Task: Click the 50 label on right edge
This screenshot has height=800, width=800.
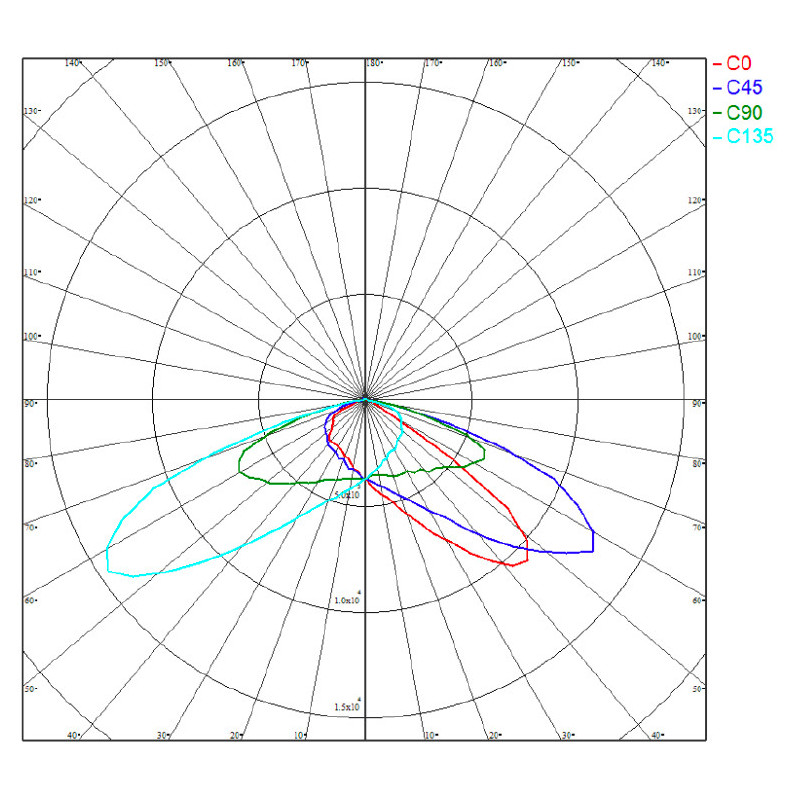Action: tap(698, 689)
